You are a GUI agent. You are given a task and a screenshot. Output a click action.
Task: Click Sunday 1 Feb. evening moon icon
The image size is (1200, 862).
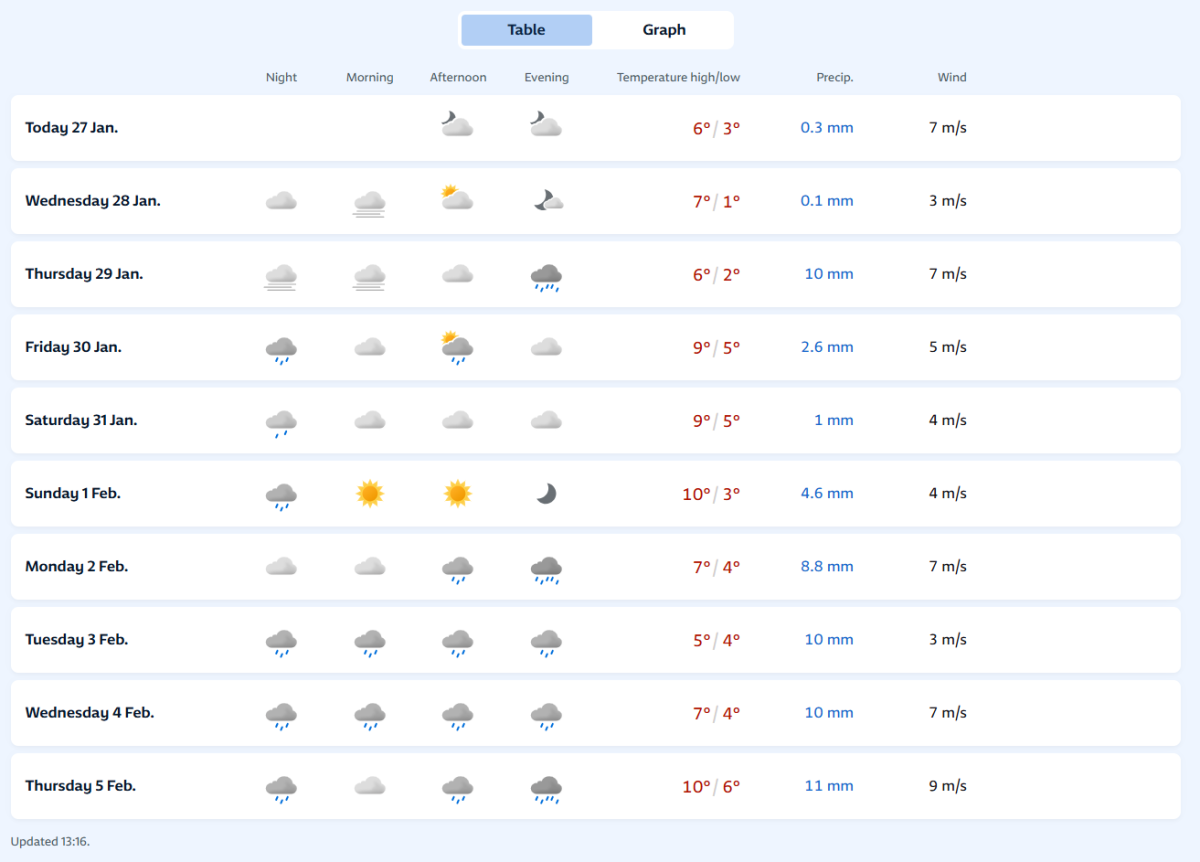coord(546,493)
